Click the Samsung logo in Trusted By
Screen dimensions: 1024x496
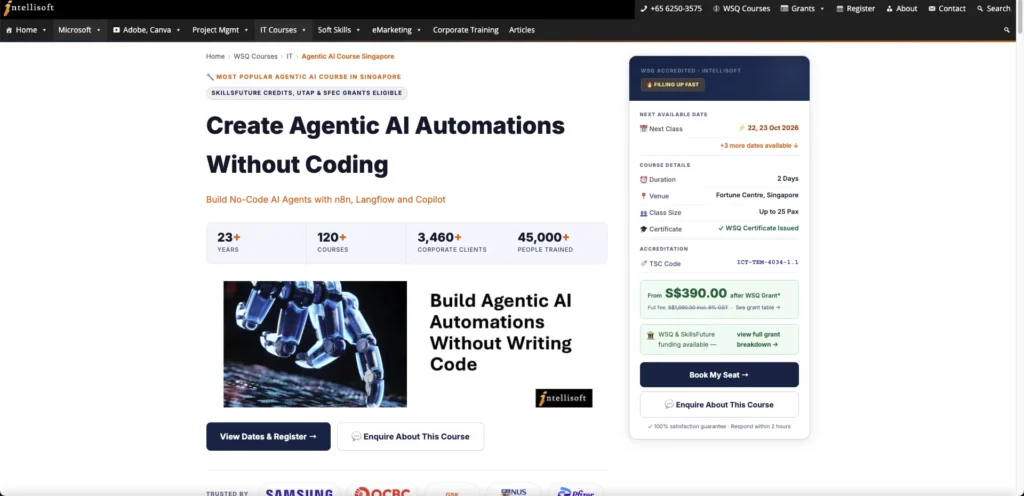(299, 492)
